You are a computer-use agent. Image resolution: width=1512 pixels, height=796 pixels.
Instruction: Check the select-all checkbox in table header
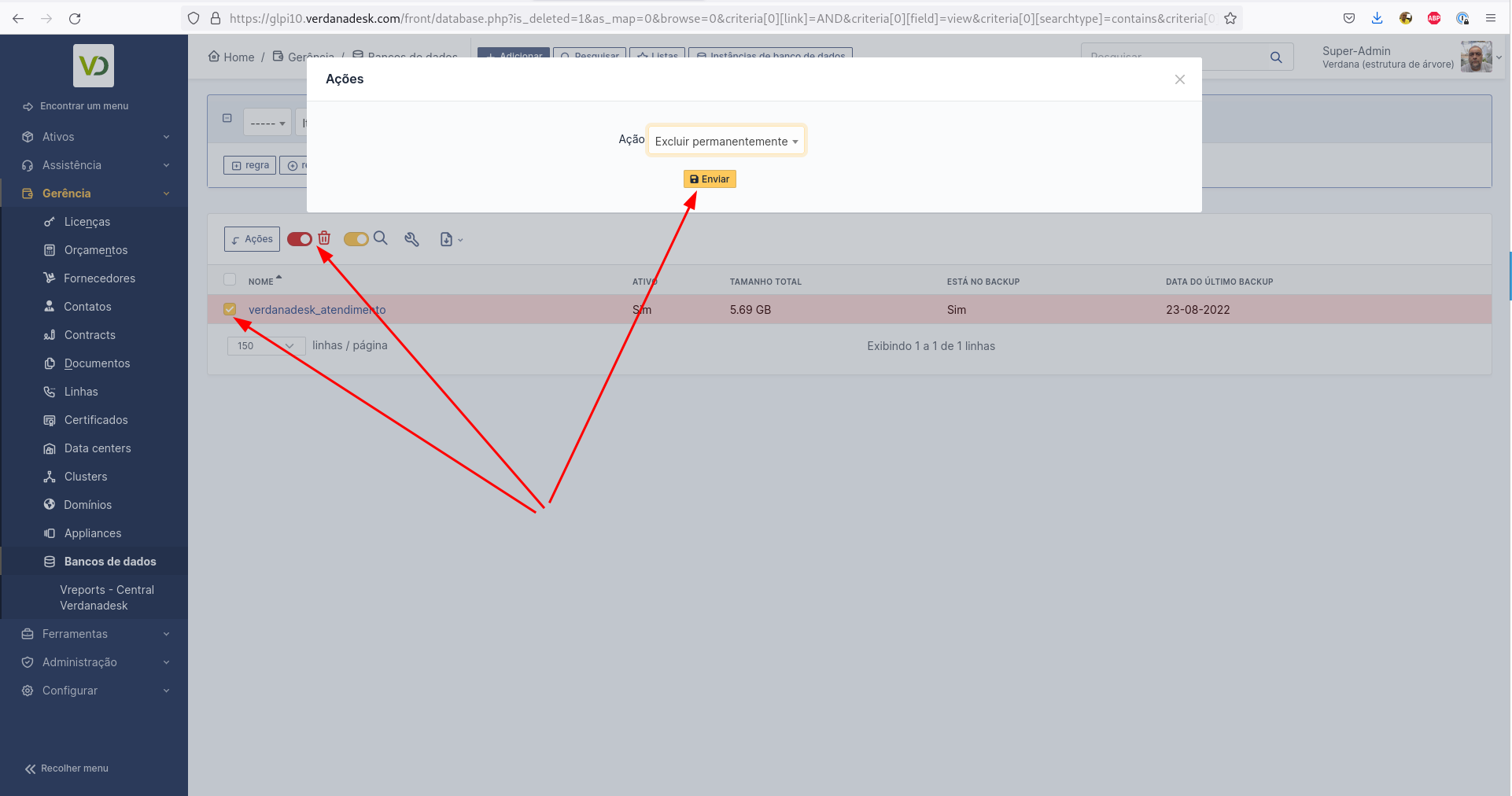230,279
